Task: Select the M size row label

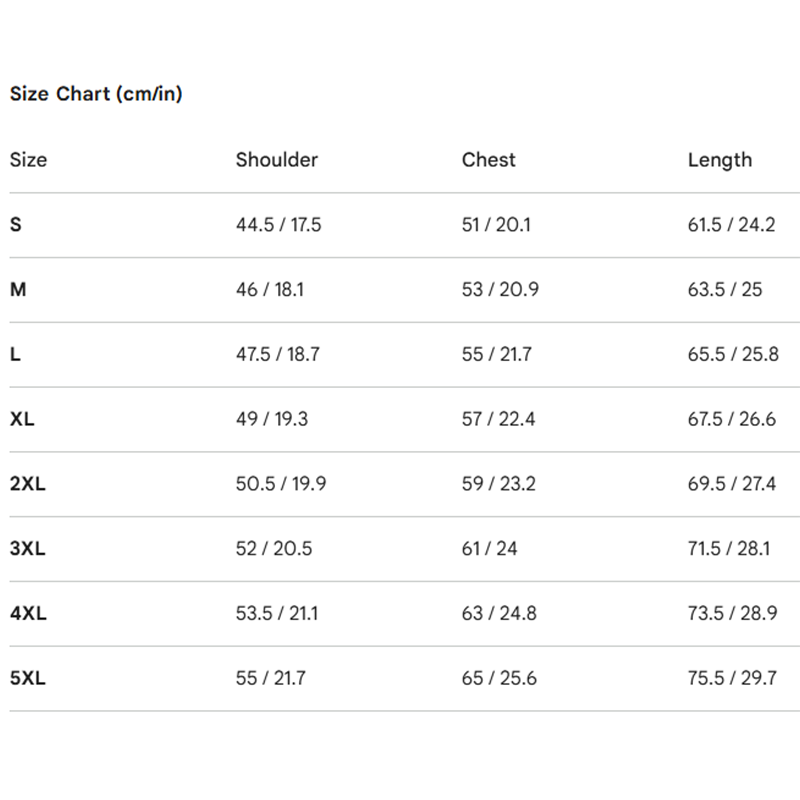Action: [18, 290]
